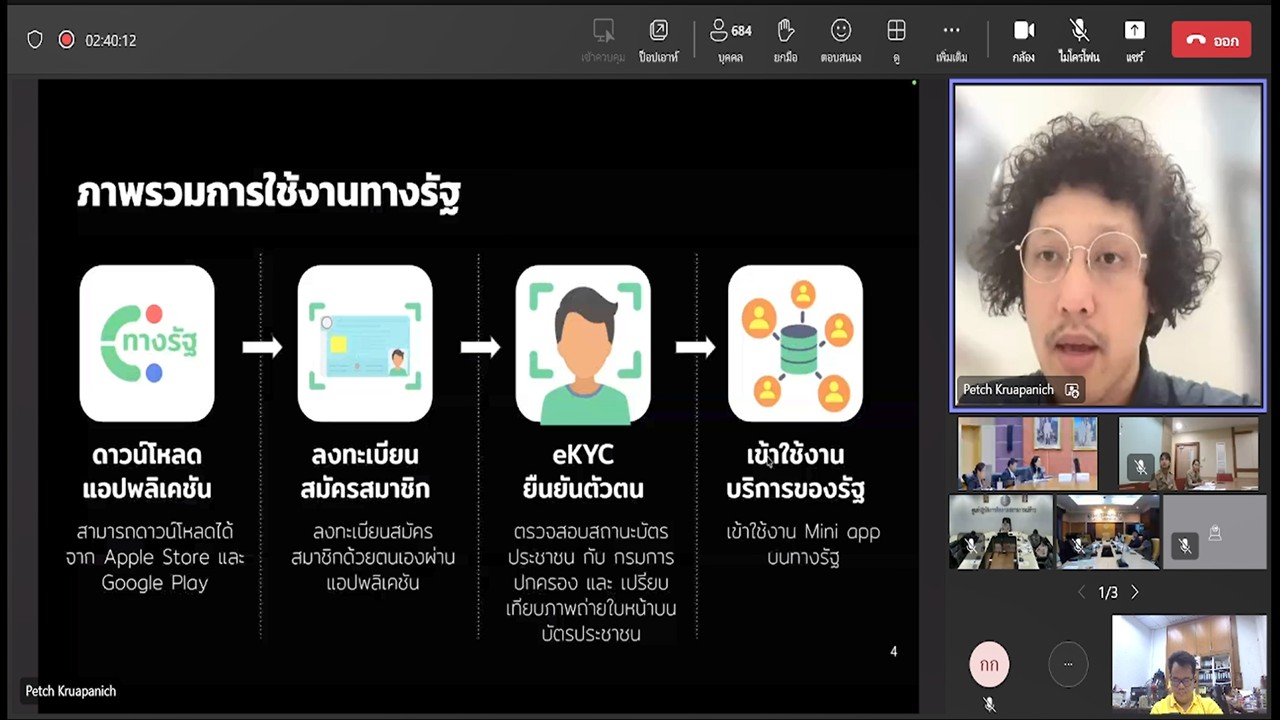
Task: Open the People list showing 684 participants
Action: point(730,40)
